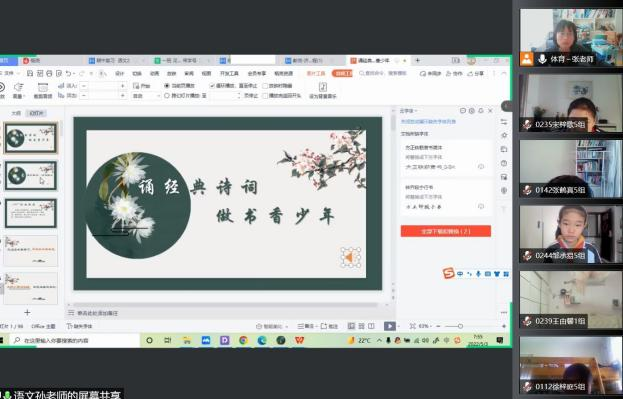This screenshot has width=623, height=399.
Task: Toggle the hide during slideshow checkbox
Action: (265, 86)
